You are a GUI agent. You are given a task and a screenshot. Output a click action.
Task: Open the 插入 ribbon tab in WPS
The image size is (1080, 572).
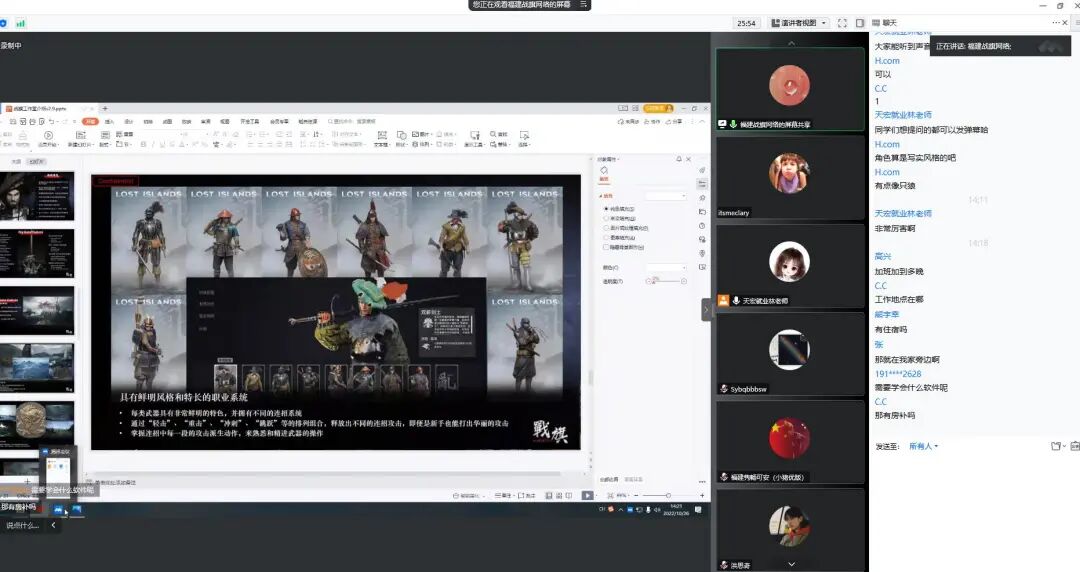click(109, 121)
